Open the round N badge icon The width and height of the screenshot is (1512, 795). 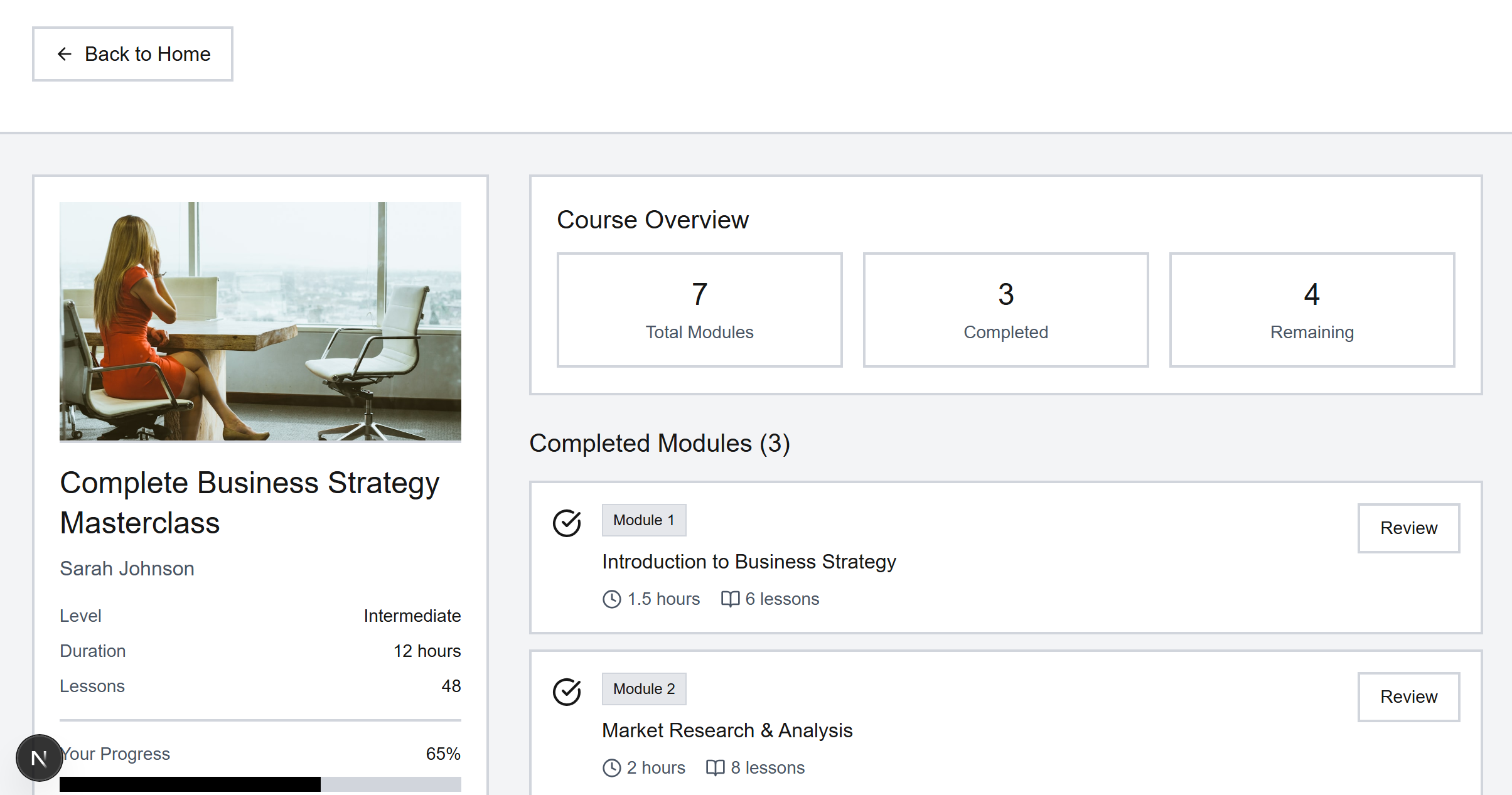pos(39,758)
